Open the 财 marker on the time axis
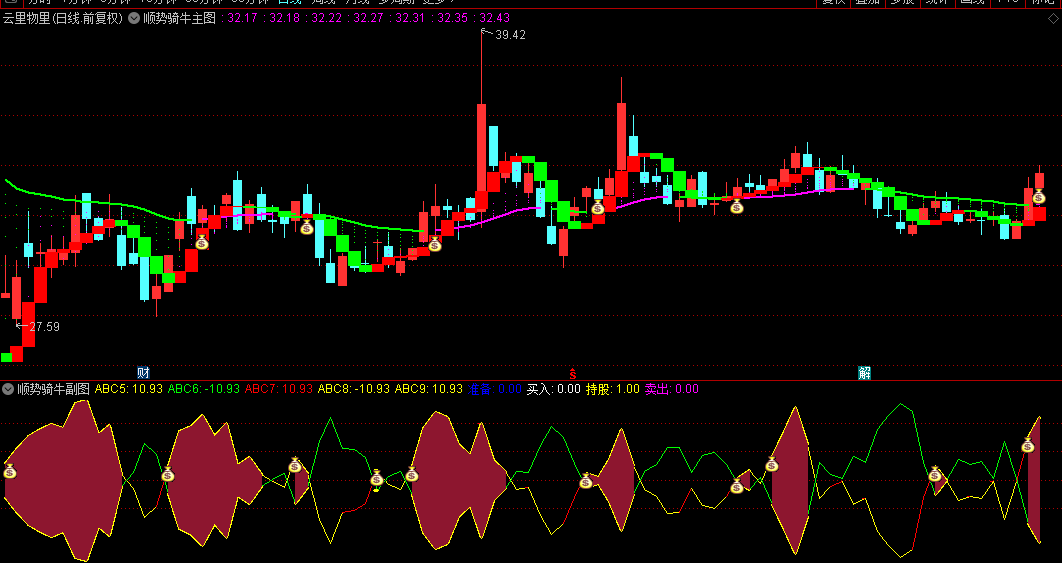Image resolution: width=1062 pixels, height=563 pixels. [143, 372]
